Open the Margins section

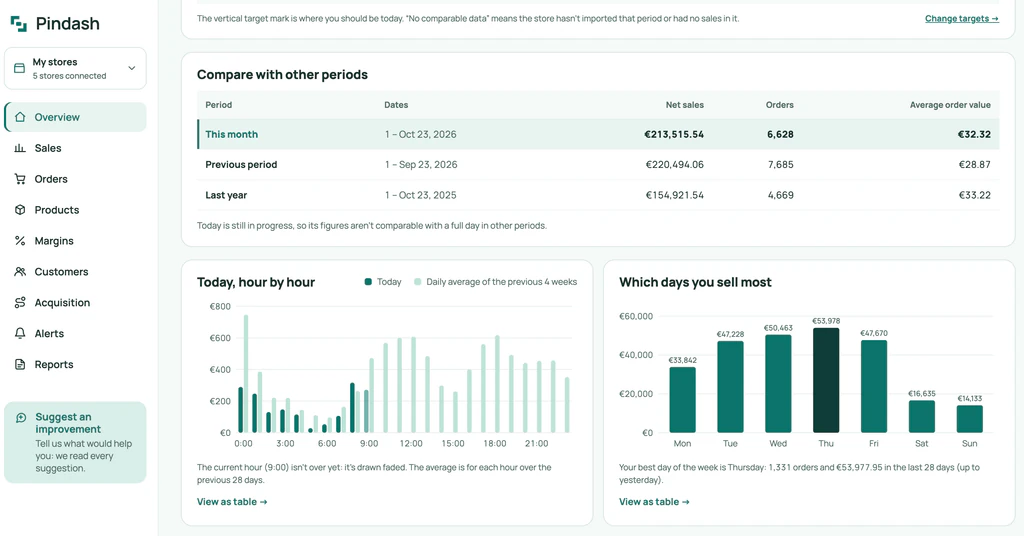coord(75,241)
